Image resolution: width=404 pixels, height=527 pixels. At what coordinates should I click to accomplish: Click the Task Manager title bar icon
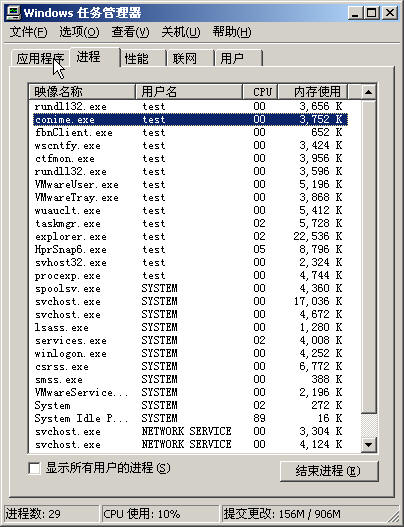tap(14, 13)
